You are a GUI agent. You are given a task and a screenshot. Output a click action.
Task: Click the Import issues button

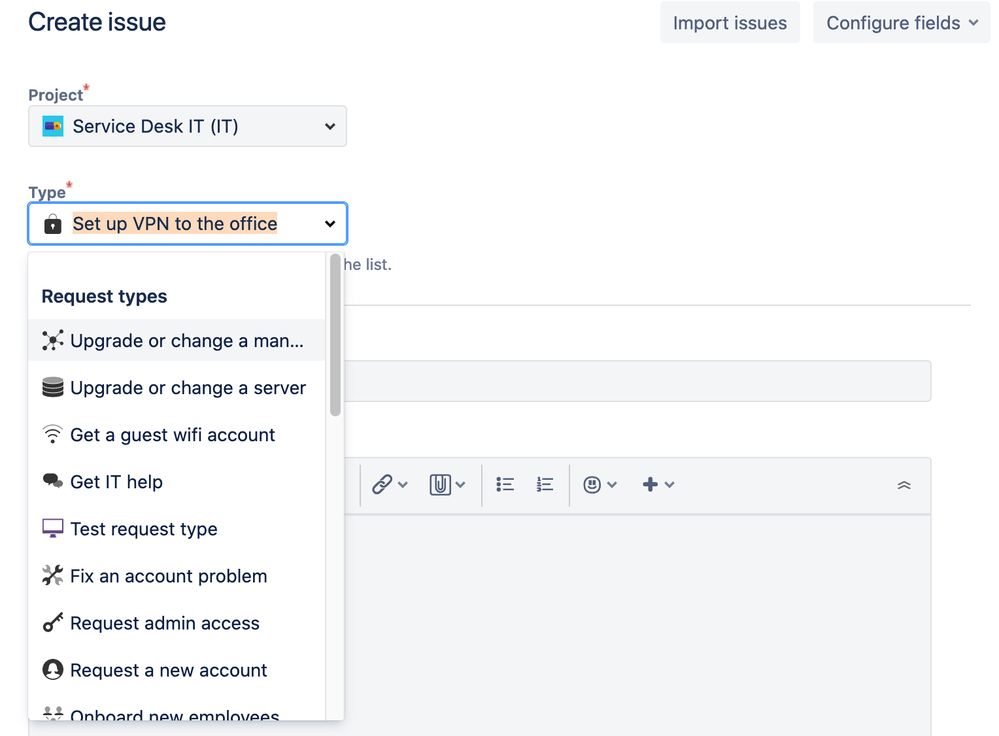[729, 23]
